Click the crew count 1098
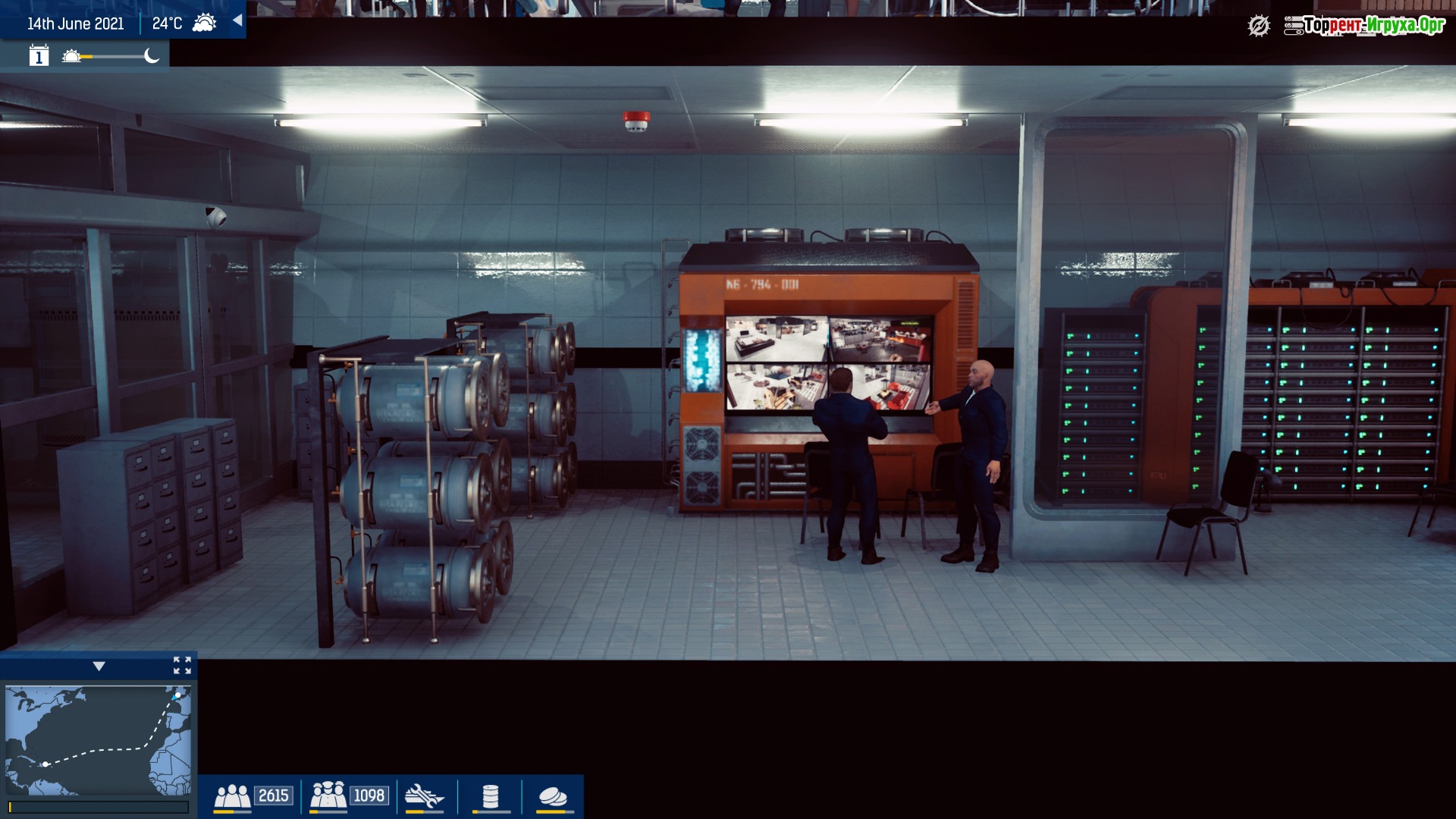The height and width of the screenshot is (819, 1456). [369, 795]
